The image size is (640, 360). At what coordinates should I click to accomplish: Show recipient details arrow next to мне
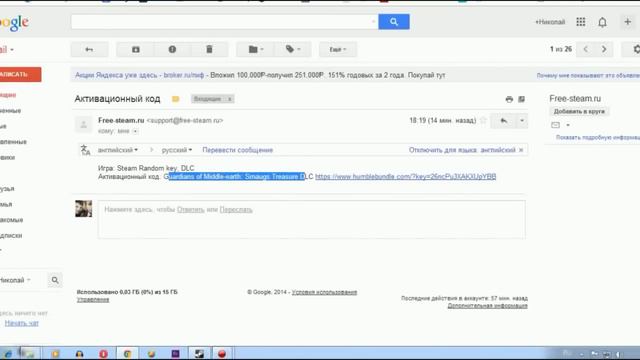[135, 131]
